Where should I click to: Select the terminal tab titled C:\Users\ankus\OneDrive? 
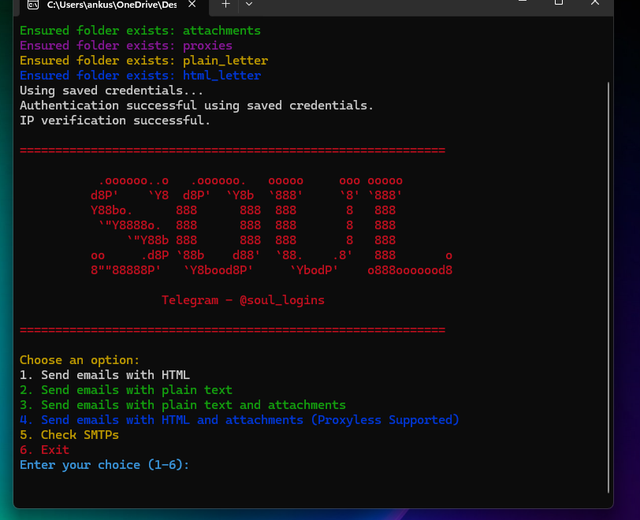pos(112,5)
